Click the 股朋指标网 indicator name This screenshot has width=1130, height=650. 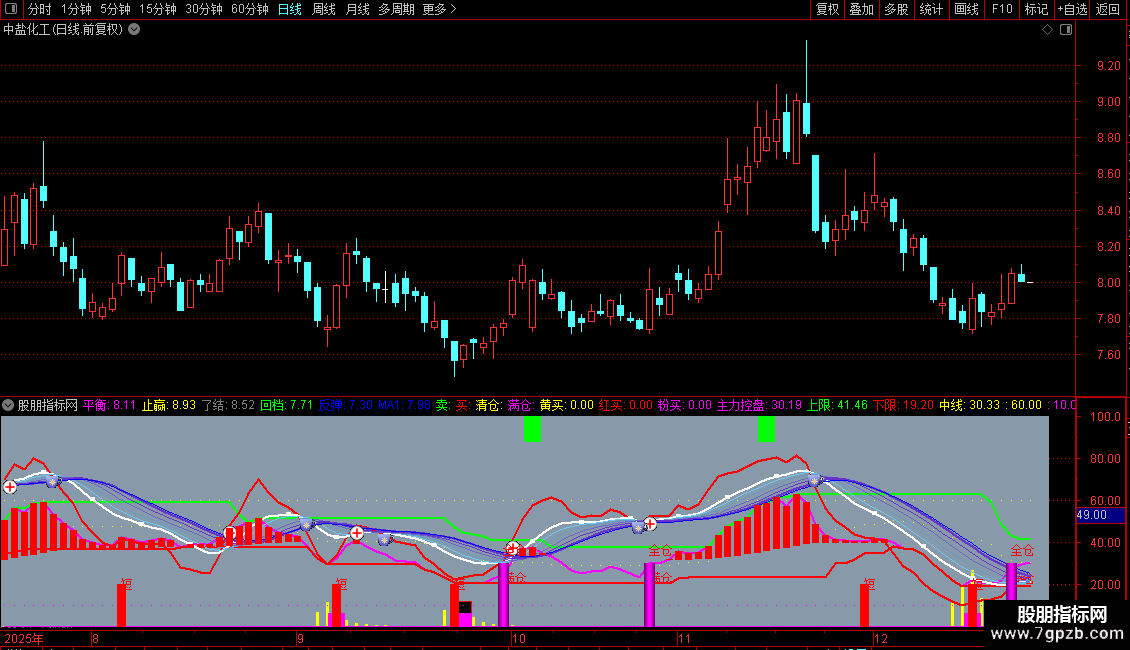pyautogui.click(x=48, y=405)
